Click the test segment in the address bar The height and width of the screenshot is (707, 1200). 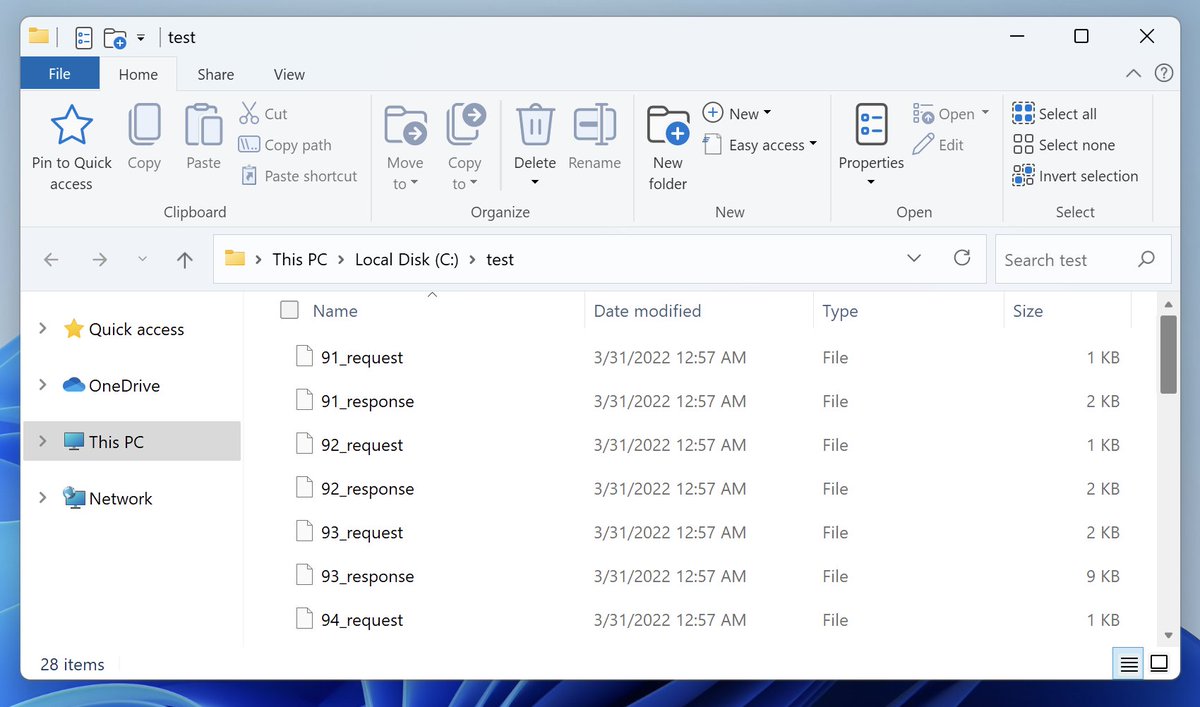click(500, 259)
